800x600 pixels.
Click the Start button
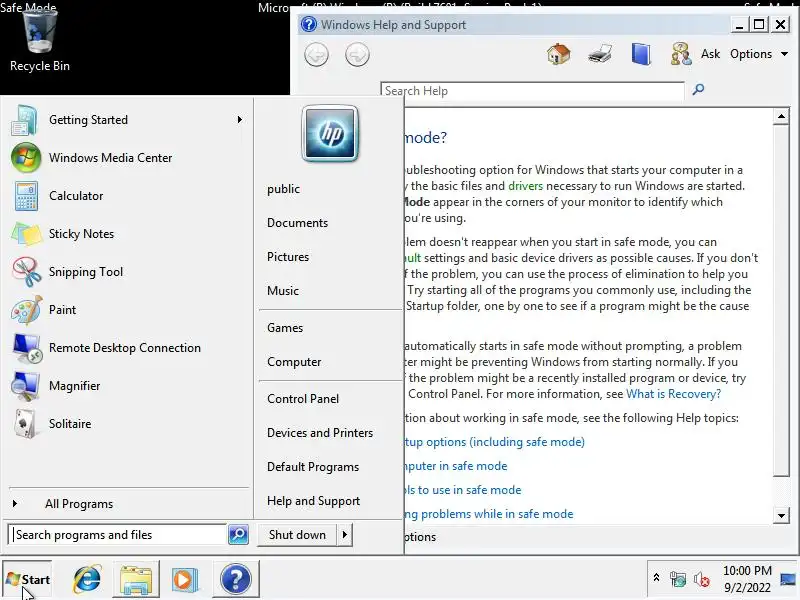point(28,580)
